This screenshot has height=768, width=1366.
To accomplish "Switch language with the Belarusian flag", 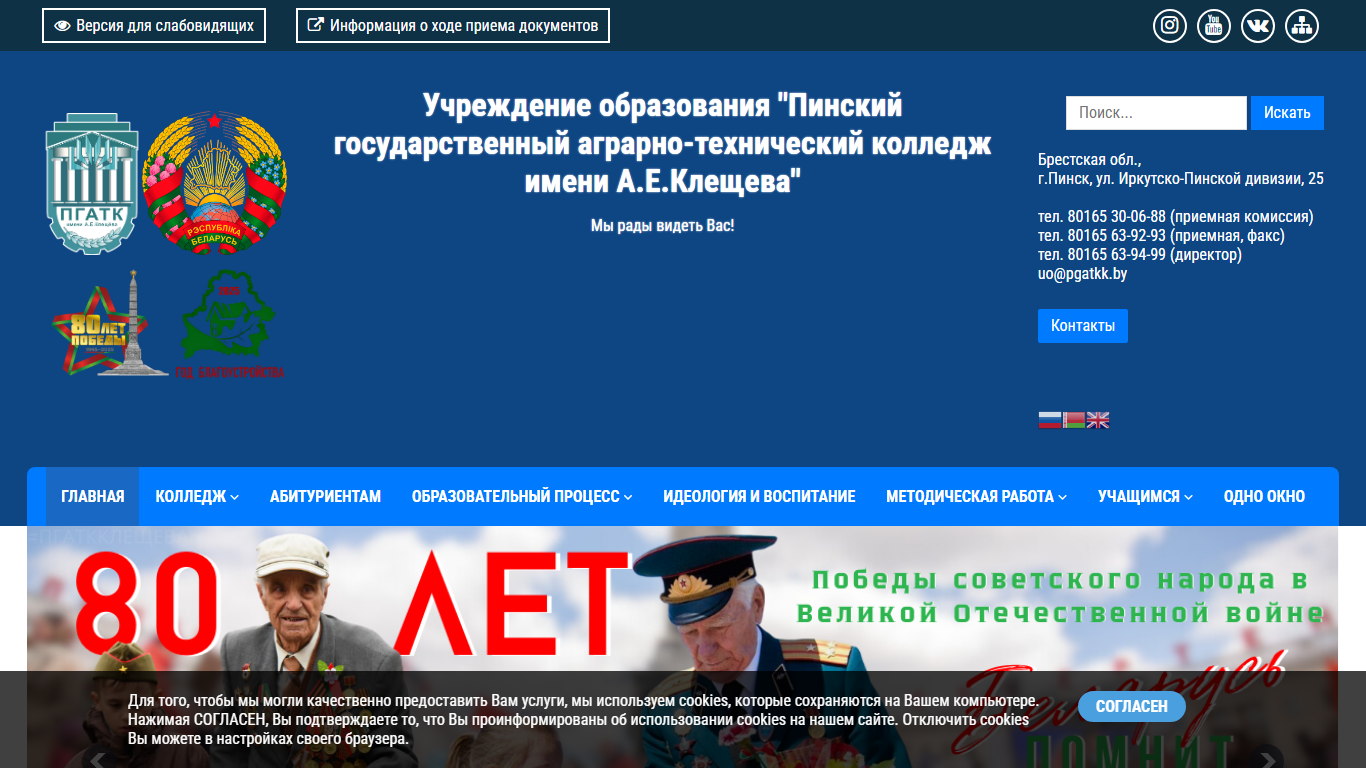I will [x=1074, y=420].
